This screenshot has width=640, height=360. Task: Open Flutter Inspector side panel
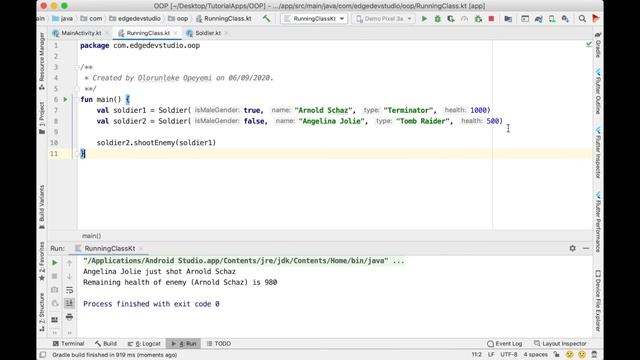[x=598, y=153]
